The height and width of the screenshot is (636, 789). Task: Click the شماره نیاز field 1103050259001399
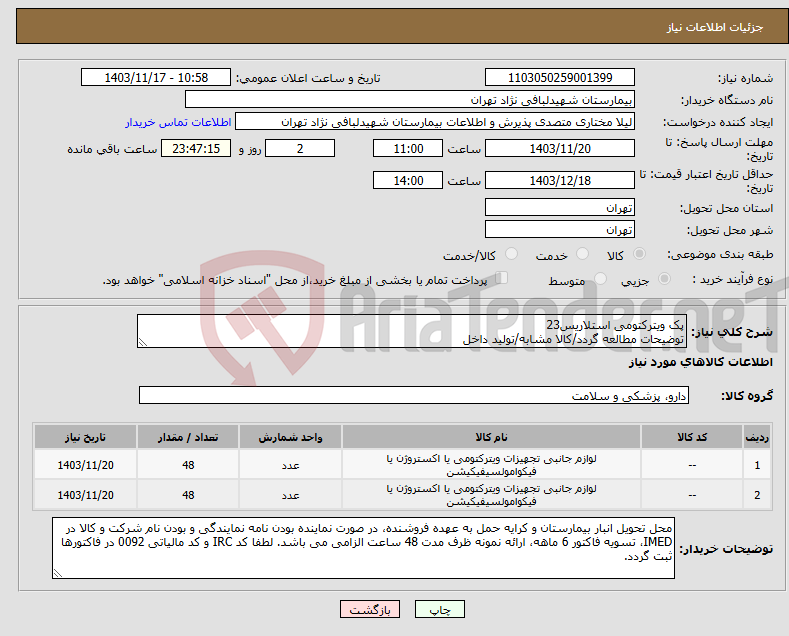click(560, 77)
